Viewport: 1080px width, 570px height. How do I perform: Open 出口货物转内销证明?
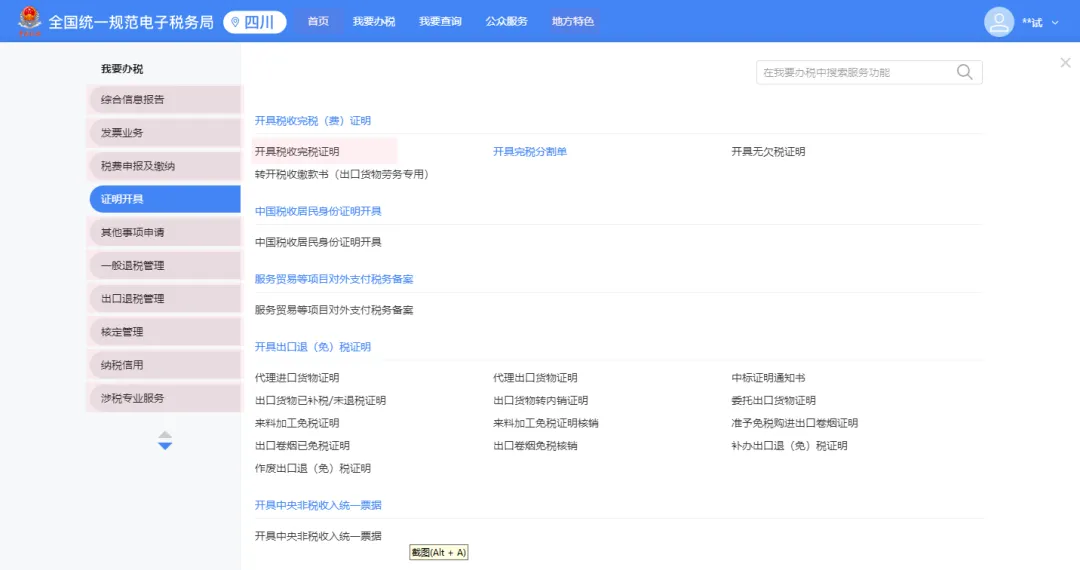tap(541, 400)
